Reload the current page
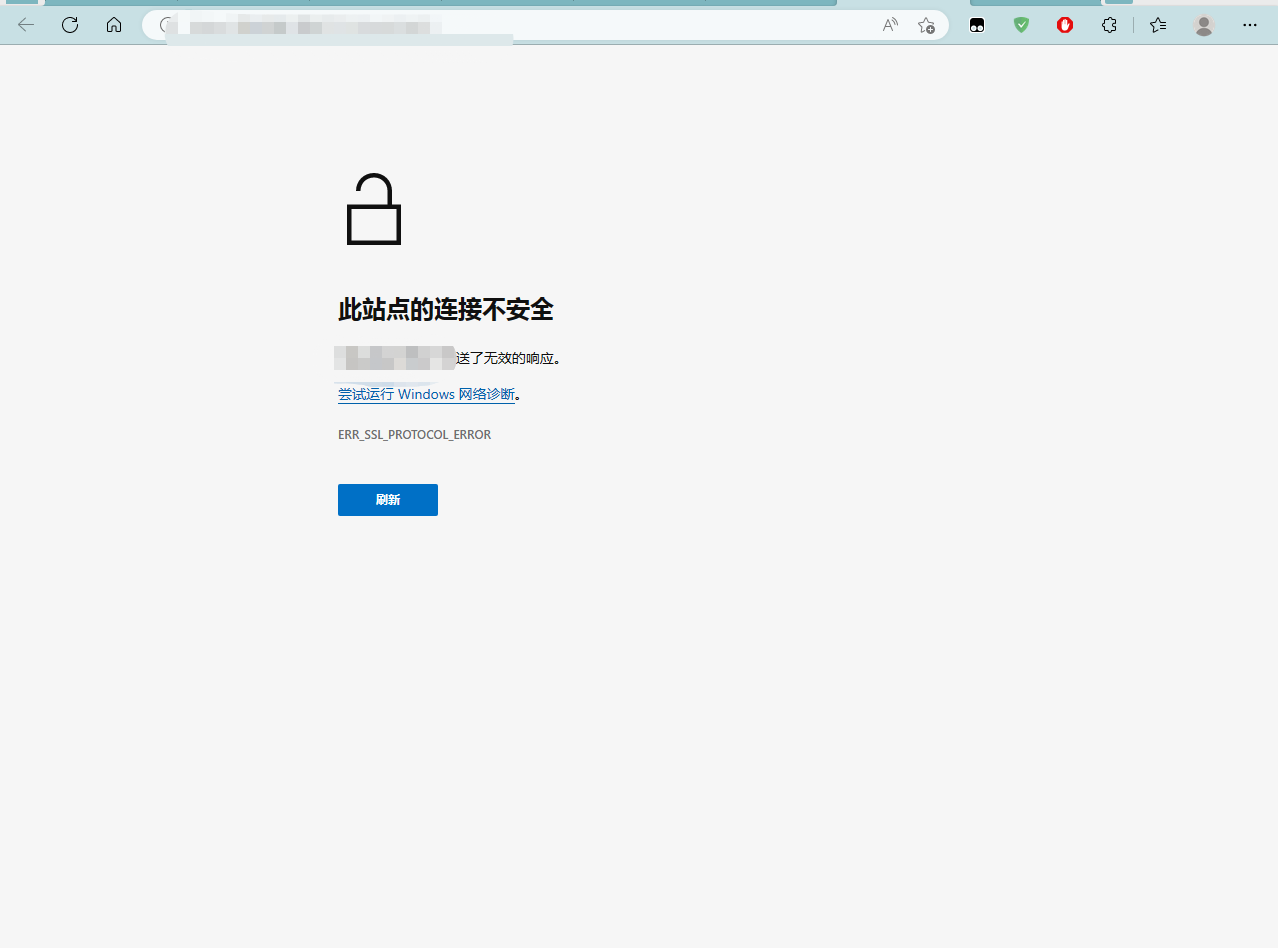Viewport: 1278px width, 948px height. click(69, 25)
